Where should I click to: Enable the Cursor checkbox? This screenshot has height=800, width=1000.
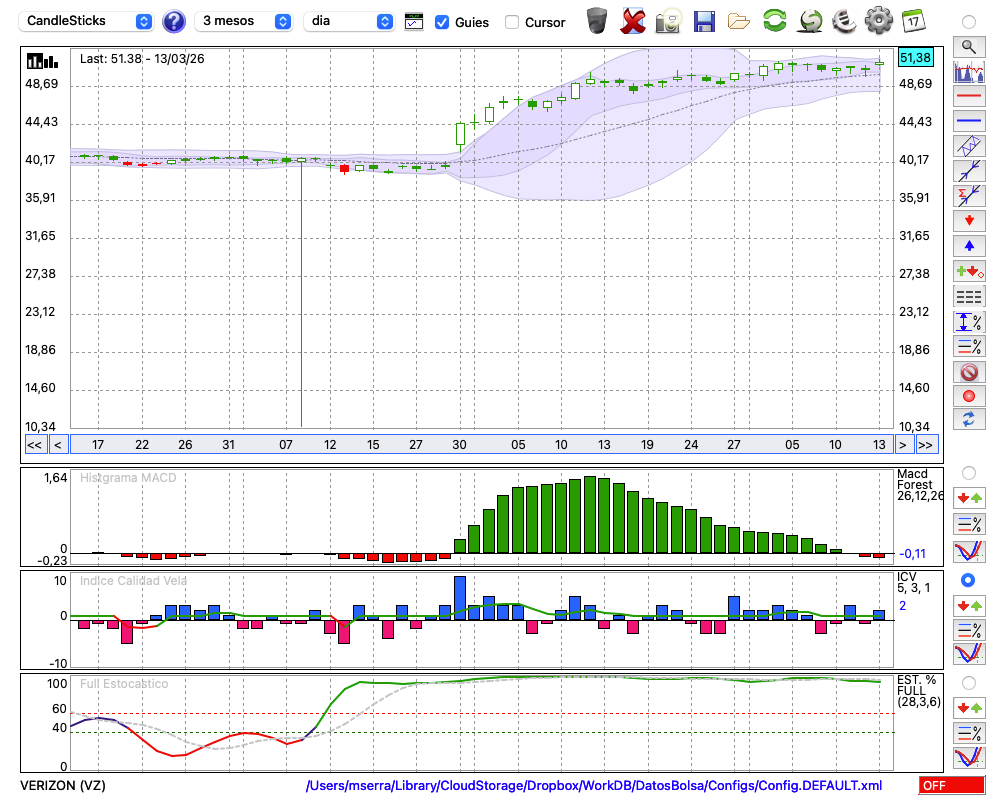pos(512,22)
